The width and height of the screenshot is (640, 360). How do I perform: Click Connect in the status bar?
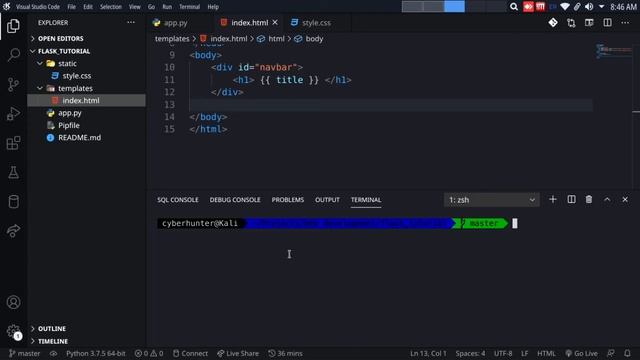190,353
